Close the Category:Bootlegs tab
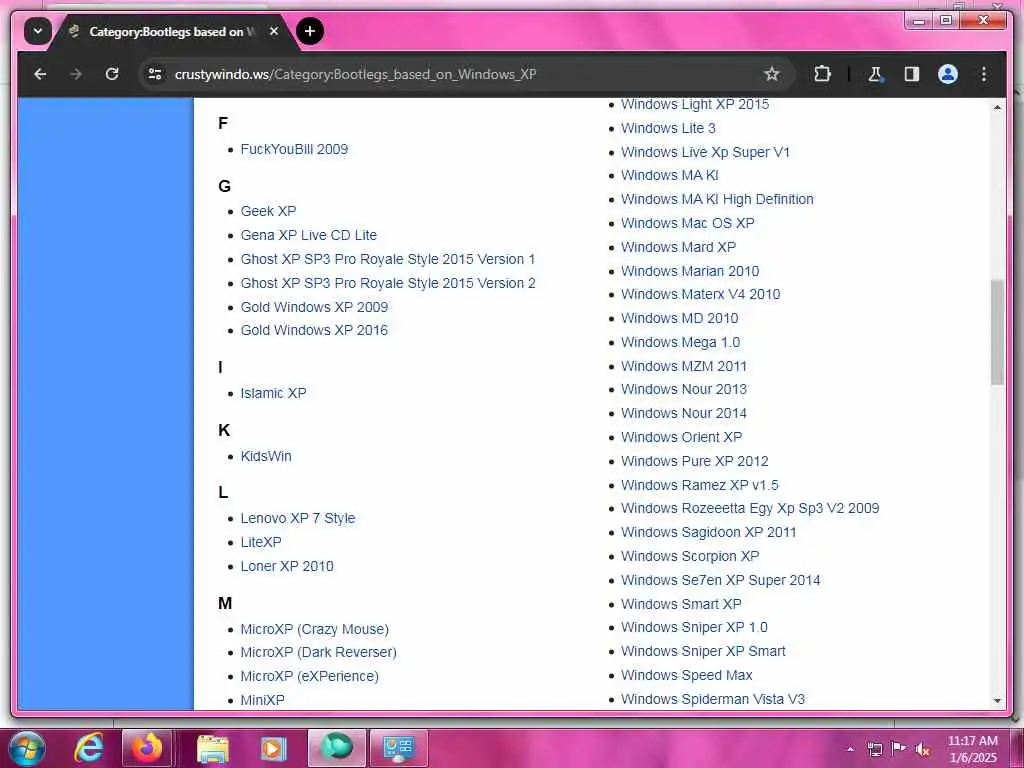 tap(274, 31)
